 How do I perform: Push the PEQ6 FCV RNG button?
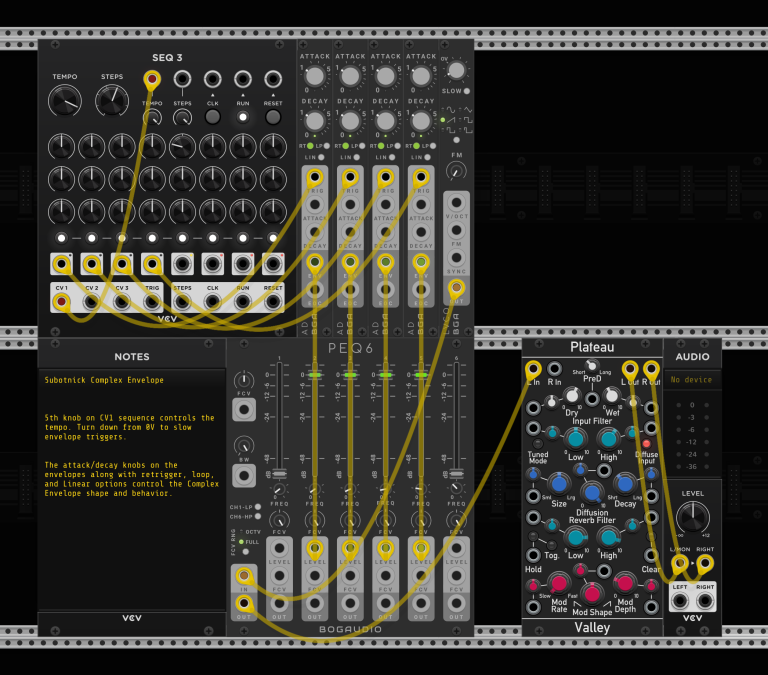coord(245,552)
